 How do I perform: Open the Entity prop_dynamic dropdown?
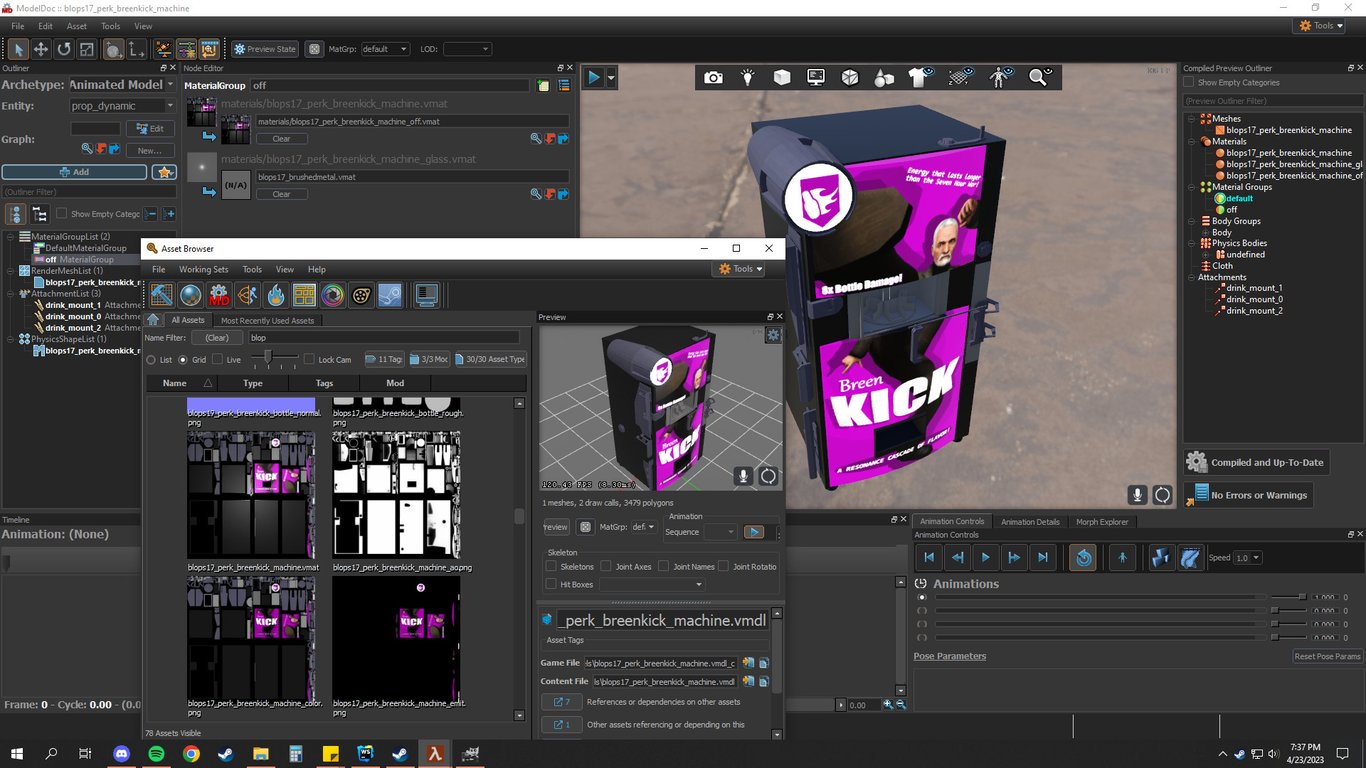tap(122, 106)
